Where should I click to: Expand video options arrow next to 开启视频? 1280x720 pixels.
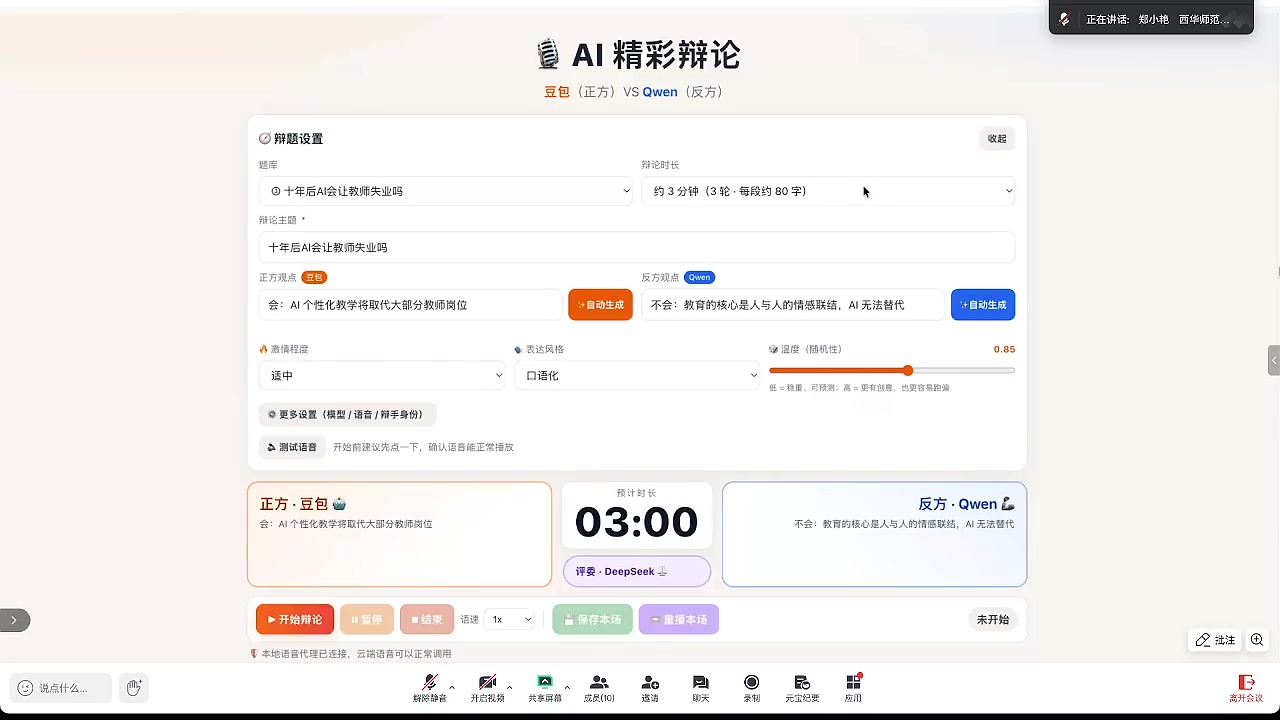click(x=509, y=687)
